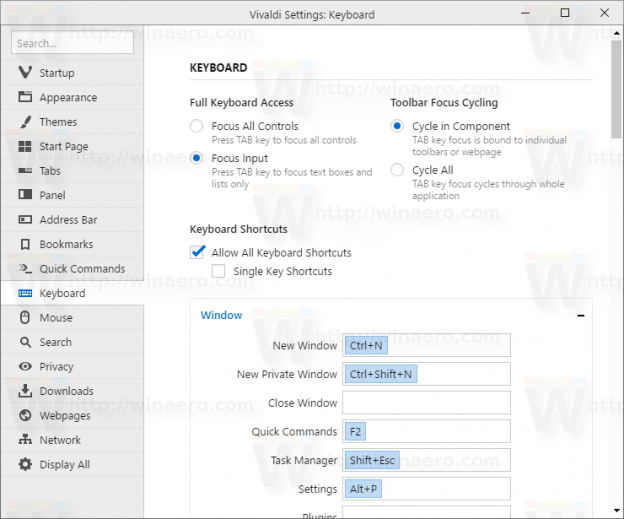The height and width of the screenshot is (519, 624).
Task: Click the scrollbar down arrow
Action: [616, 511]
